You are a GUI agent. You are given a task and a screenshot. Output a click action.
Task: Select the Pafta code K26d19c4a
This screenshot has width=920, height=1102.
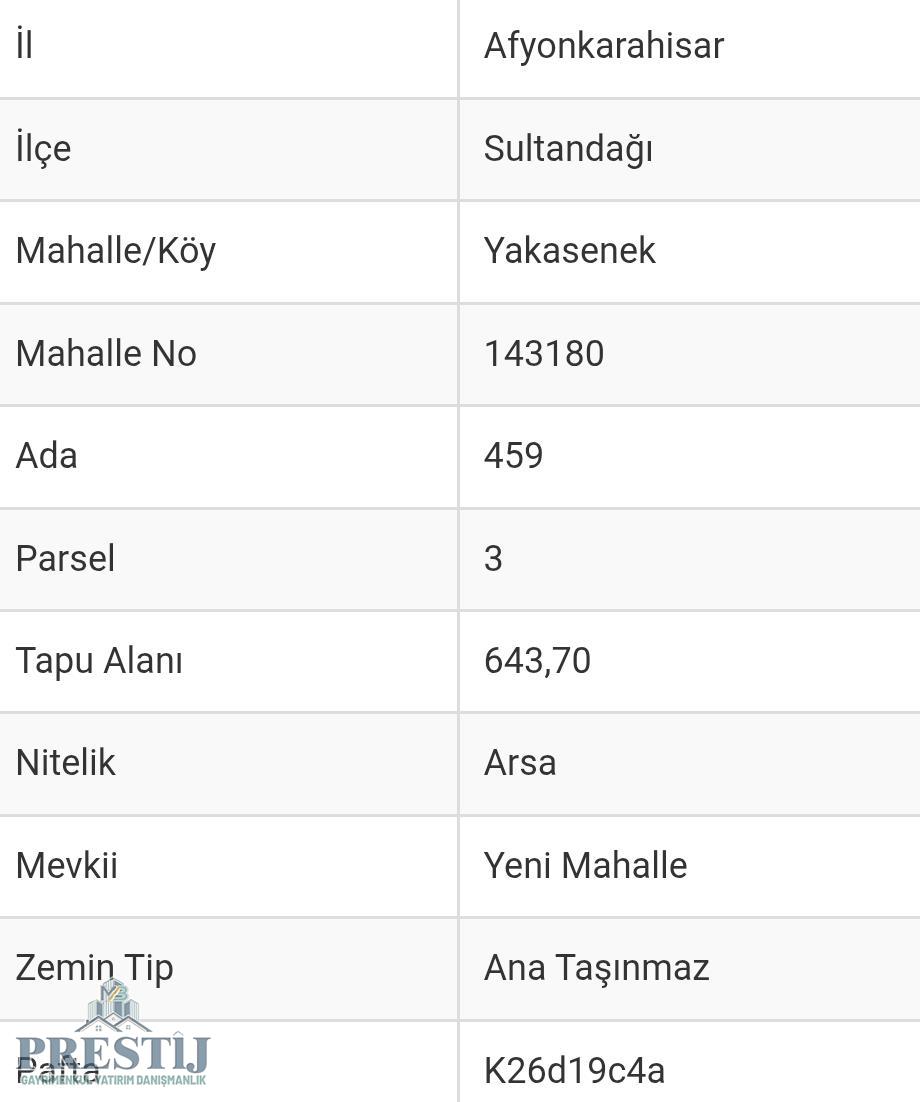click(x=574, y=1071)
